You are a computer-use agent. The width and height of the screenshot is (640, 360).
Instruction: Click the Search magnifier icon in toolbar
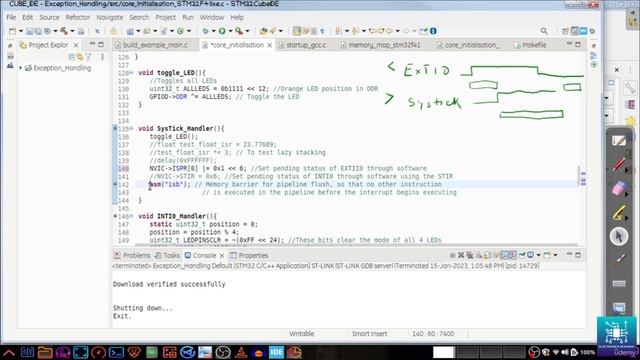pyautogui.click(x=544, y=31)
